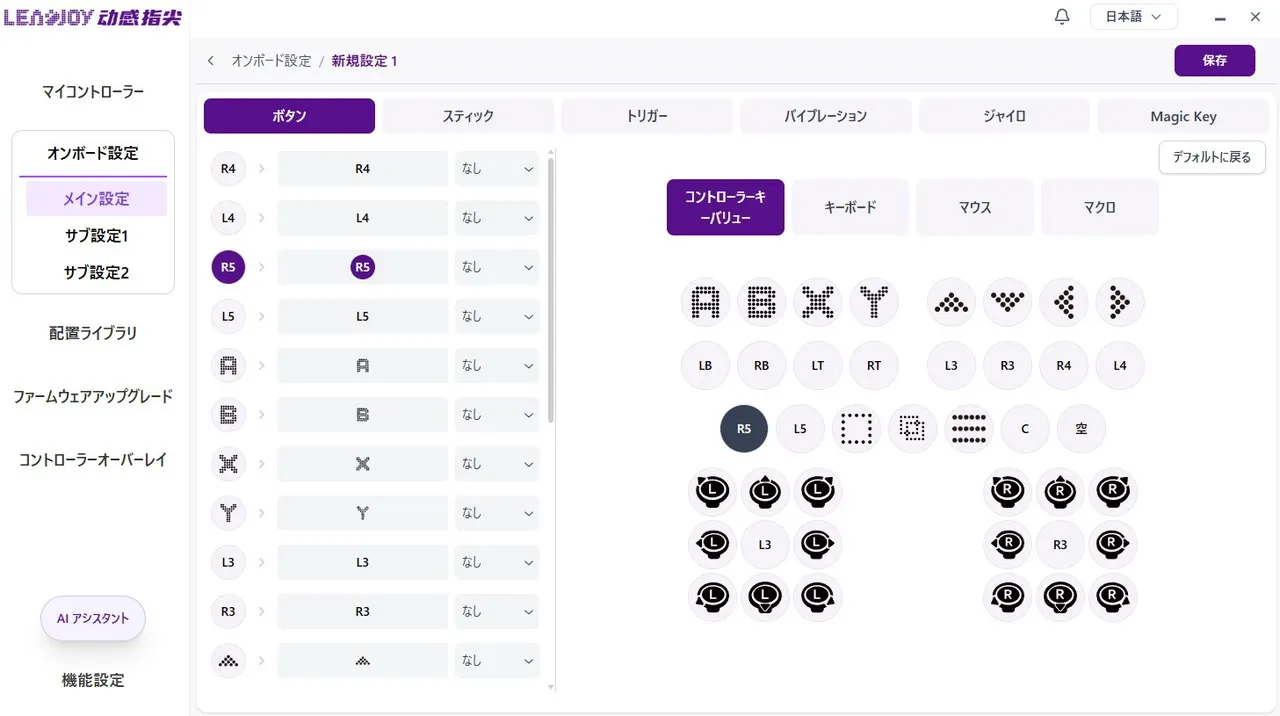Image resolution: width=1280 pixels, height=716 pixels.
Task: Open the Magic Key tab
Action: pos(1183,116)
